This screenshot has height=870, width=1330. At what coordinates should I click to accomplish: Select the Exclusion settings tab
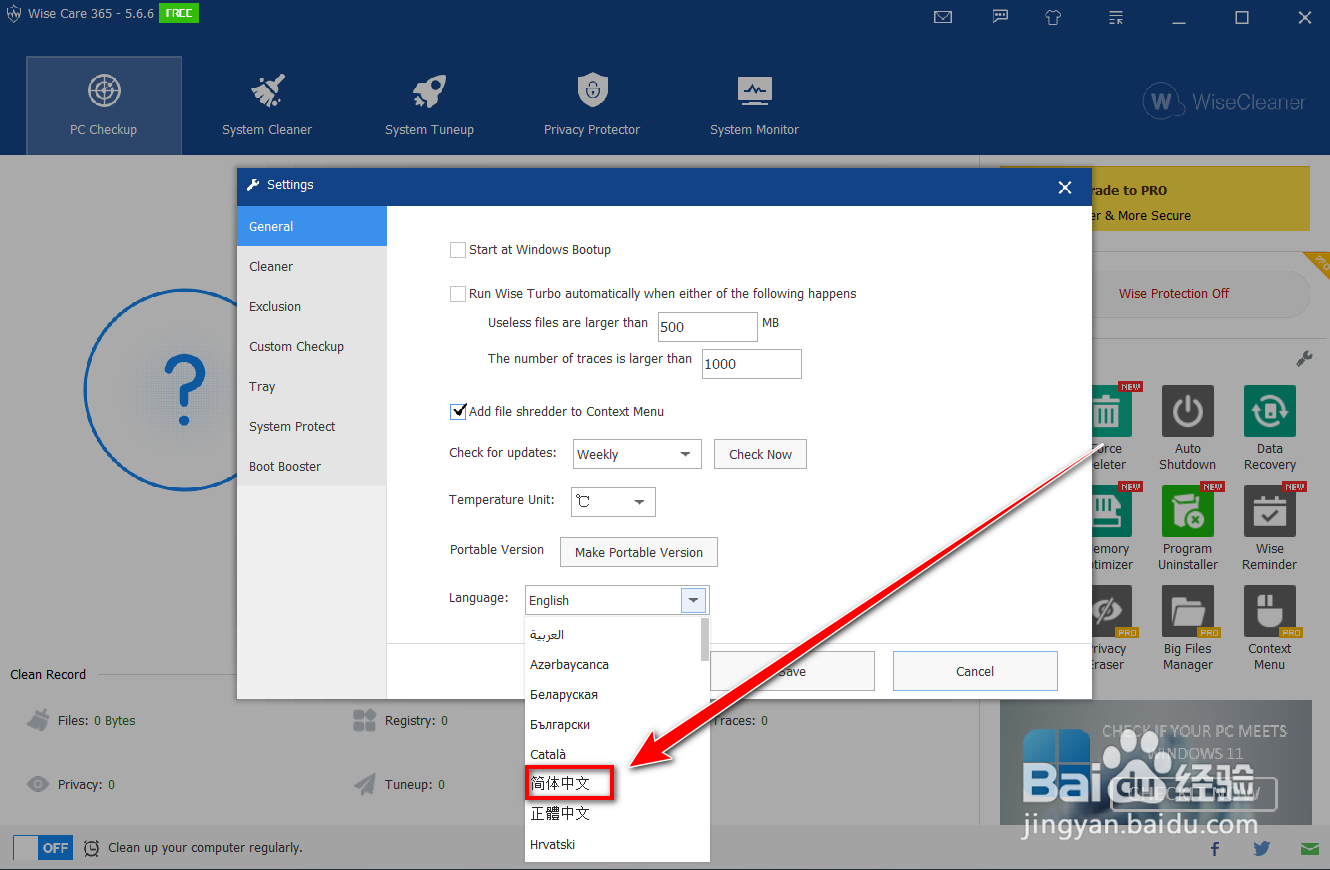(311, 306)
